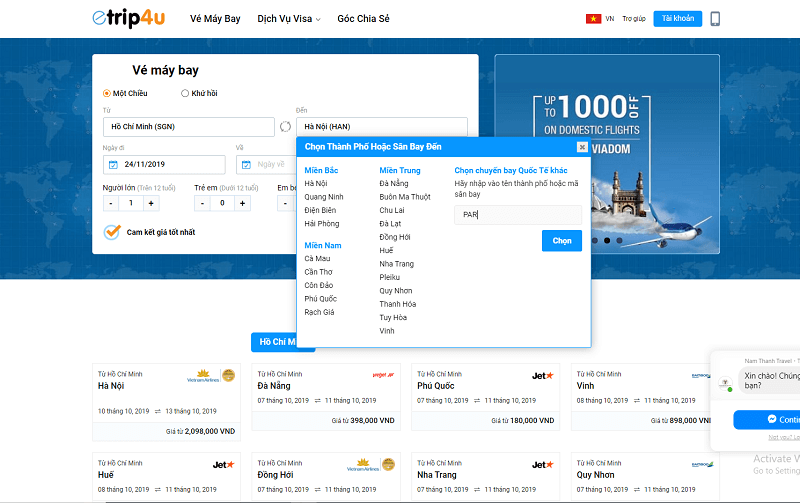Select Đà Lạt destination

(390, 223)
